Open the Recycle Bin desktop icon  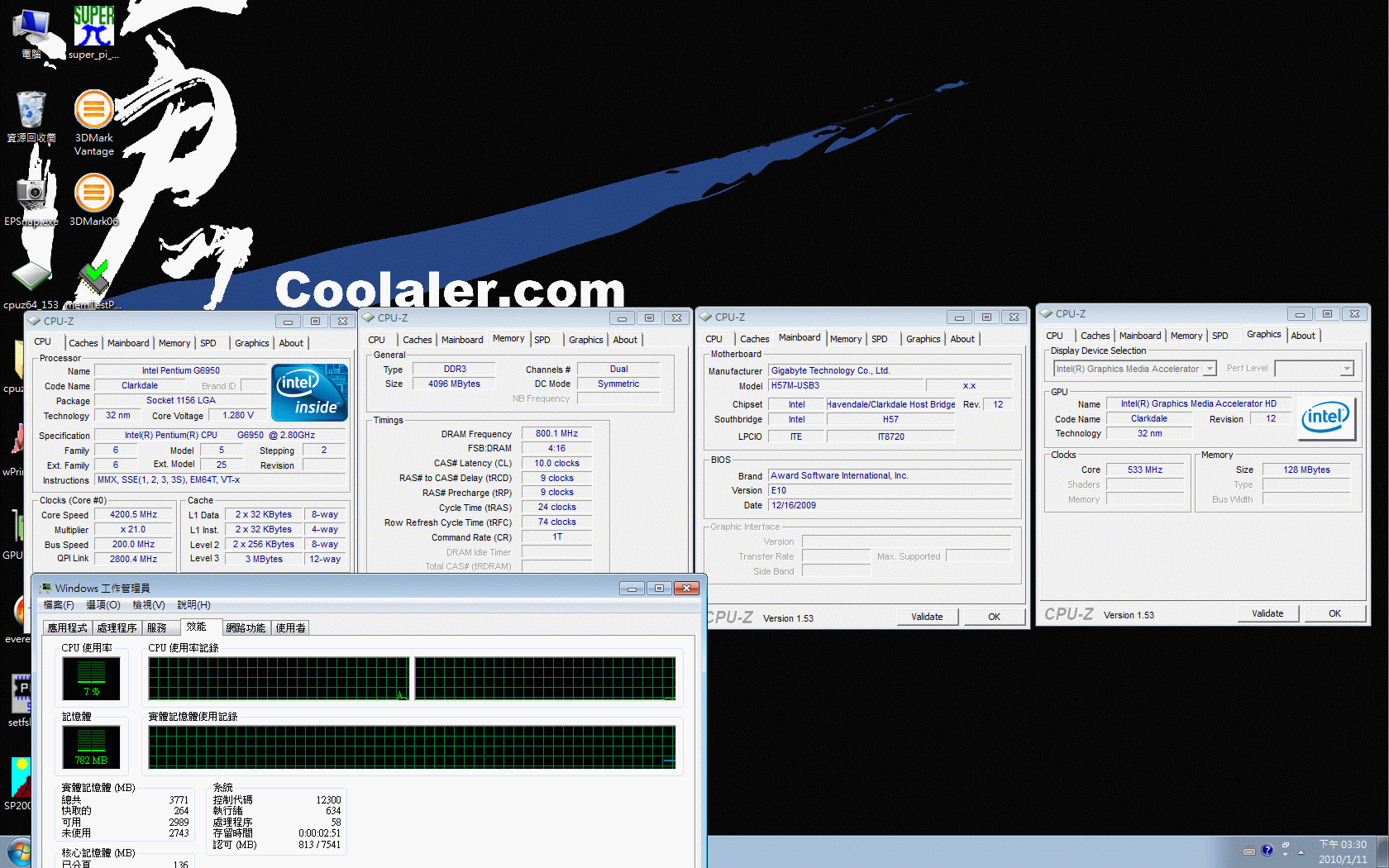tap(31, 117)
